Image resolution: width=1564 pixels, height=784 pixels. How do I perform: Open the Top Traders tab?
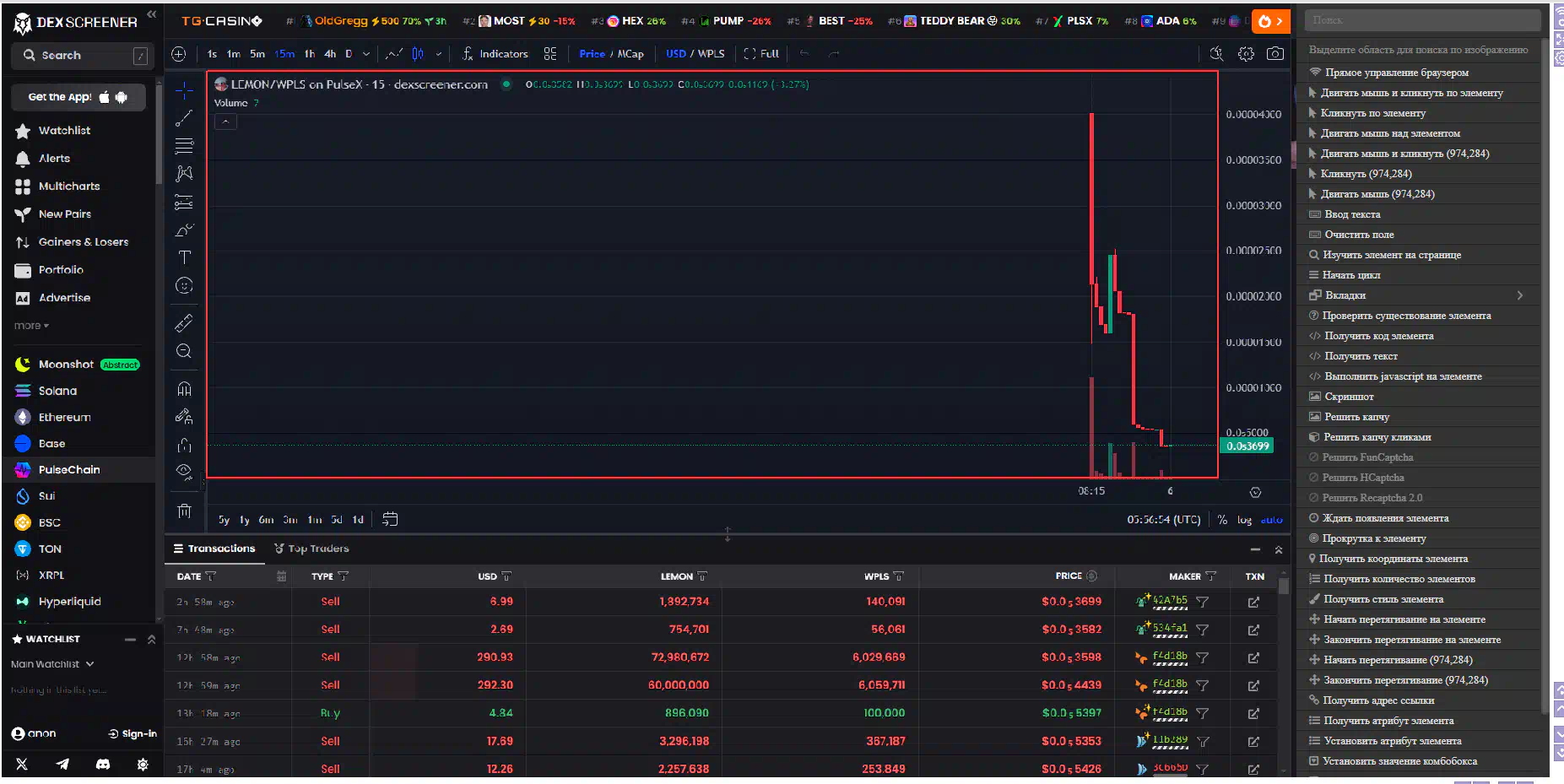click(x=311, y=549)
